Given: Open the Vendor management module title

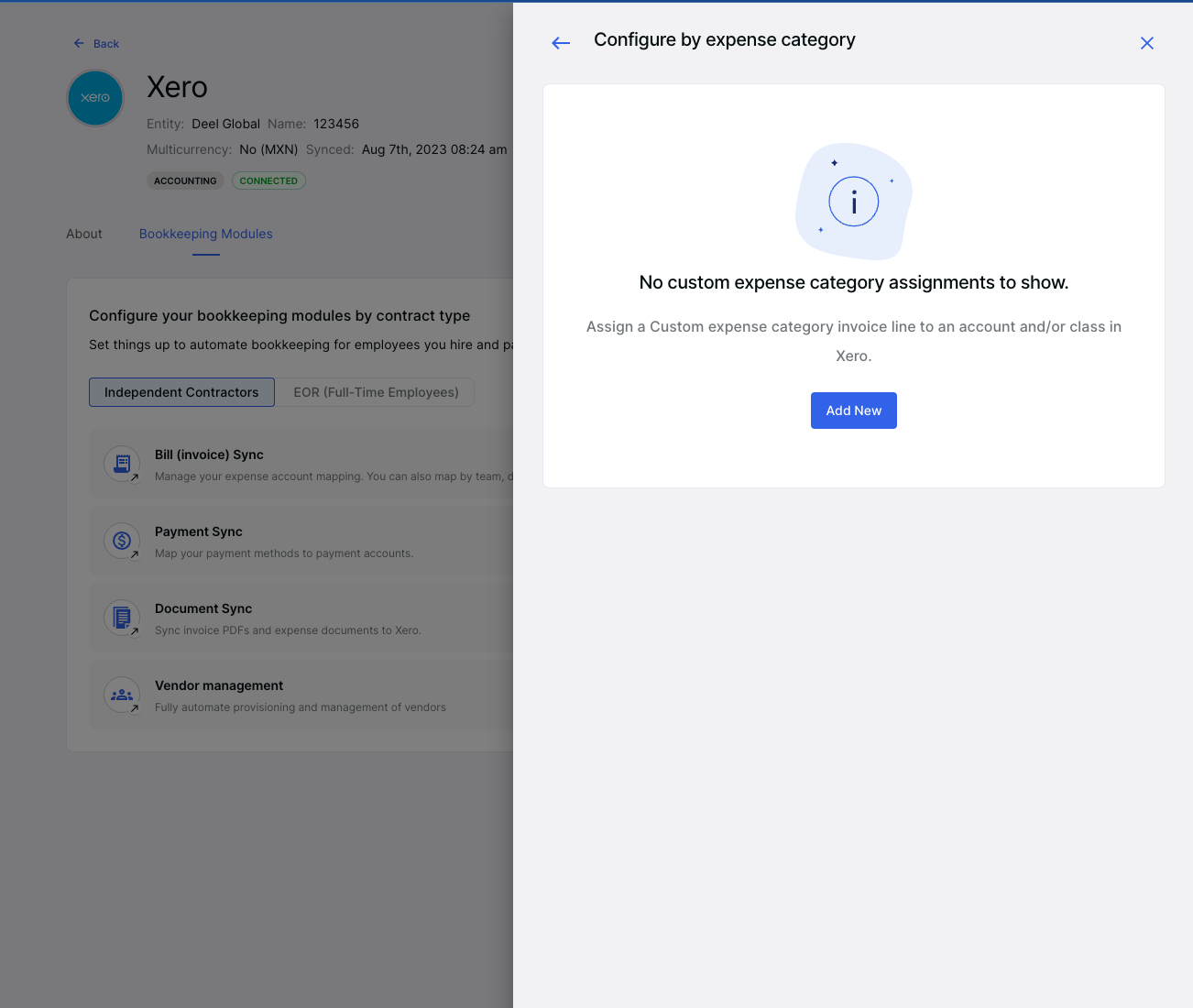Looking at the screenshot, I should (219, 685).
